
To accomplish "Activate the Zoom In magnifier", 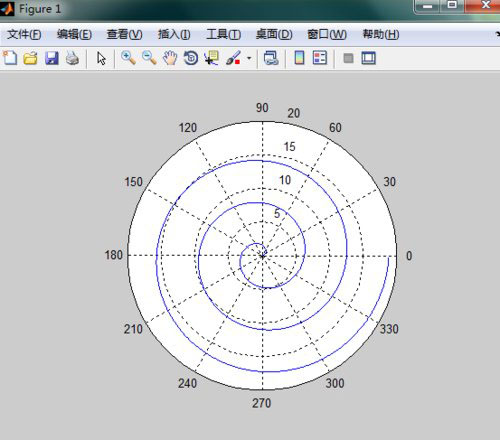I will 128,58.
